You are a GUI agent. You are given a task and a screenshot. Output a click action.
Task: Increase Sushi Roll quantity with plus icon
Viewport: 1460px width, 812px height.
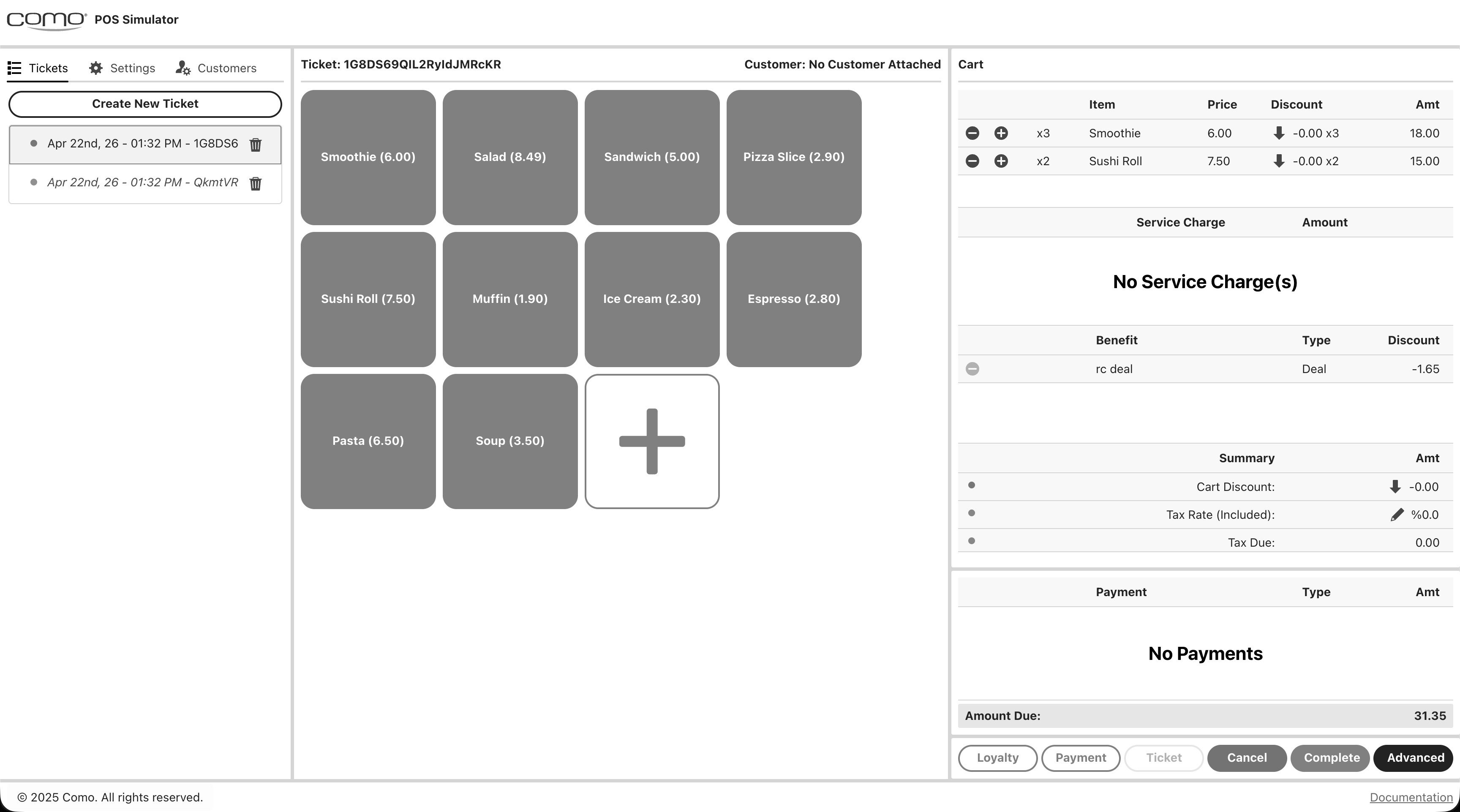[1001, 161]
